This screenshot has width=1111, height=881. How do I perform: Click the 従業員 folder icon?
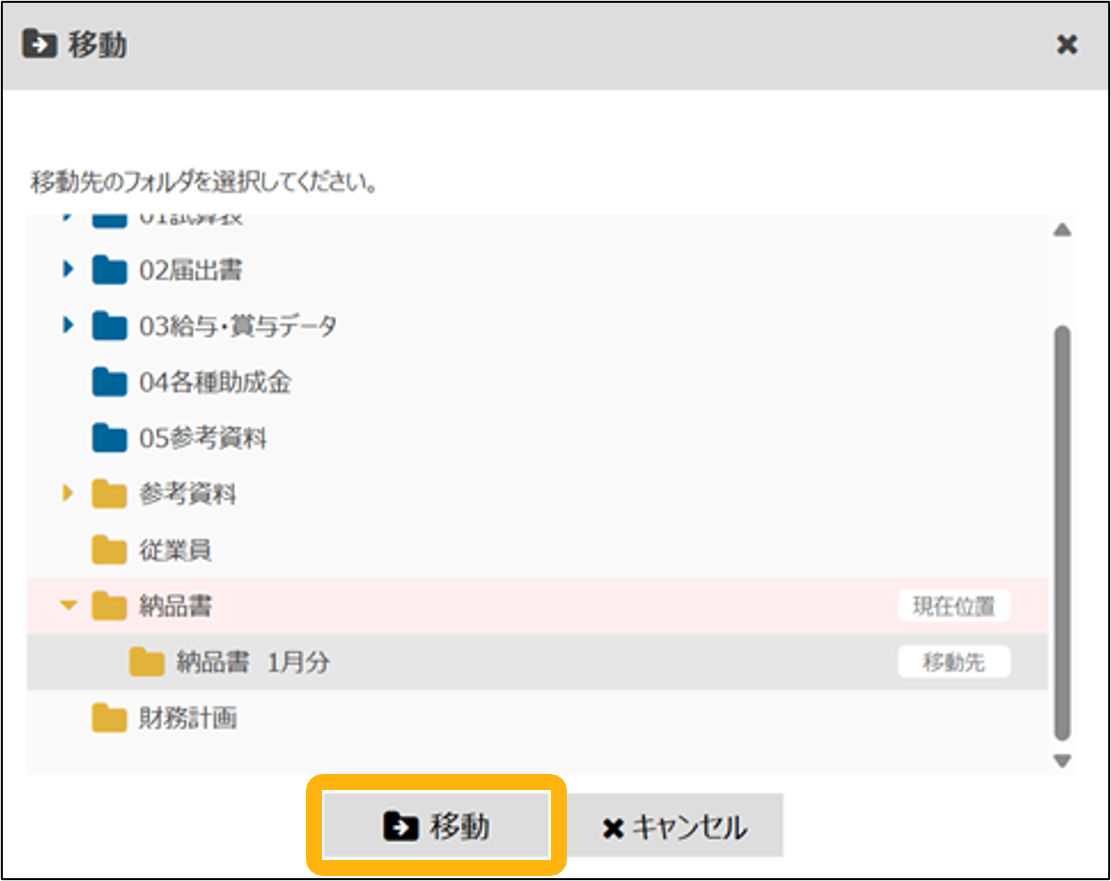[109, 550]
